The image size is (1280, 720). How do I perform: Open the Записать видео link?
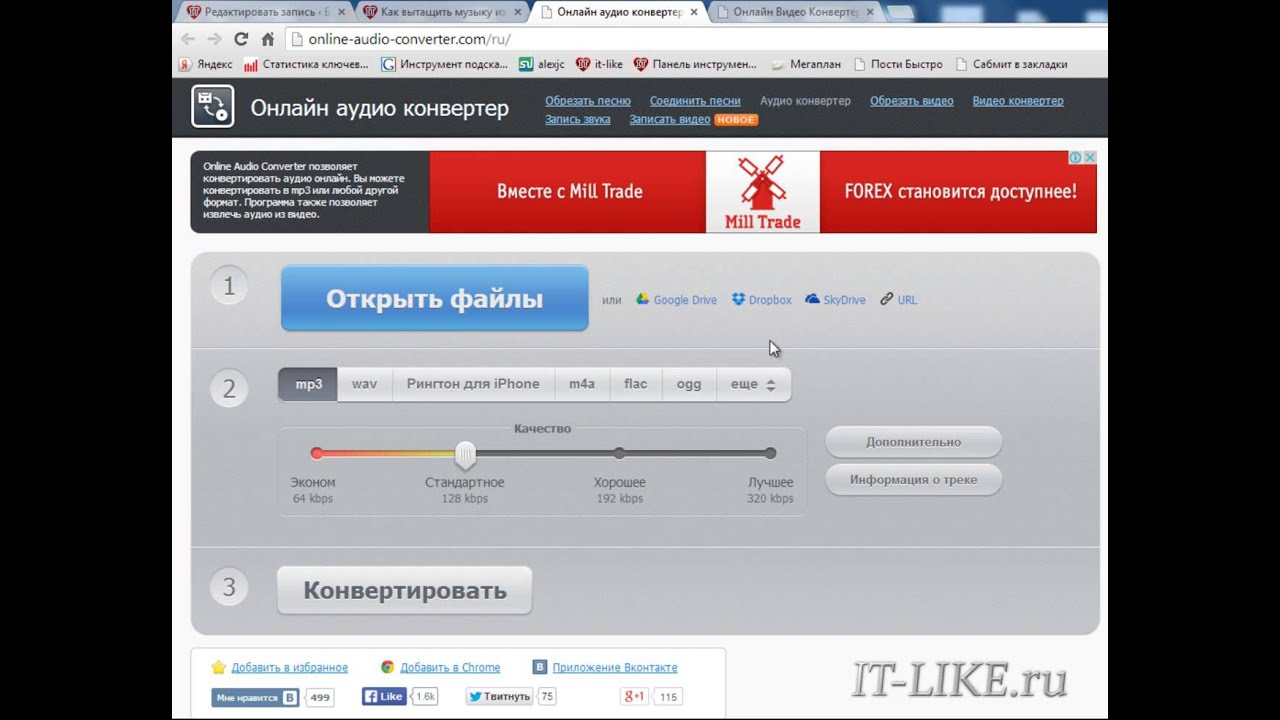[669, 119]
